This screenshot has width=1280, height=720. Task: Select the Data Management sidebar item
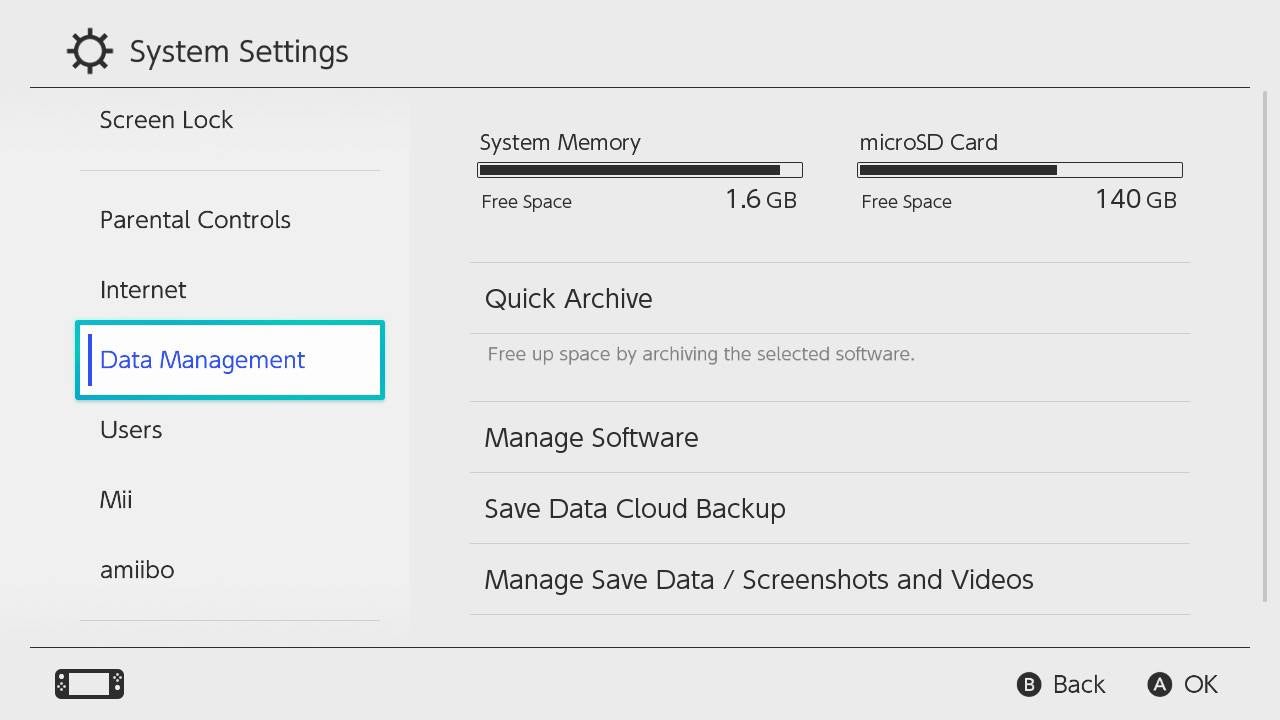click(229, 360)
